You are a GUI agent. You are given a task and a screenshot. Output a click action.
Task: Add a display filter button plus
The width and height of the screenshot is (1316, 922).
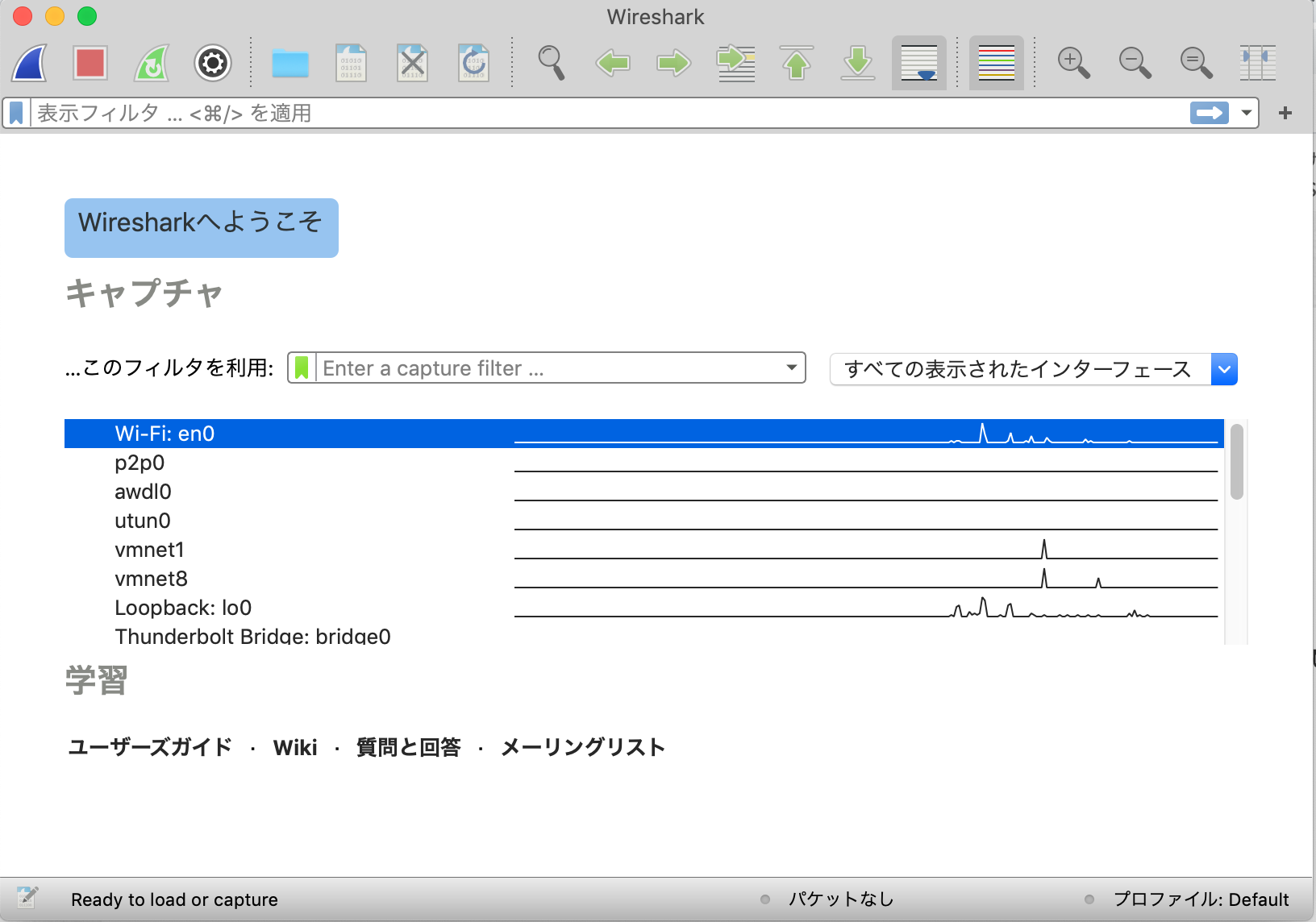[1285, 113]
